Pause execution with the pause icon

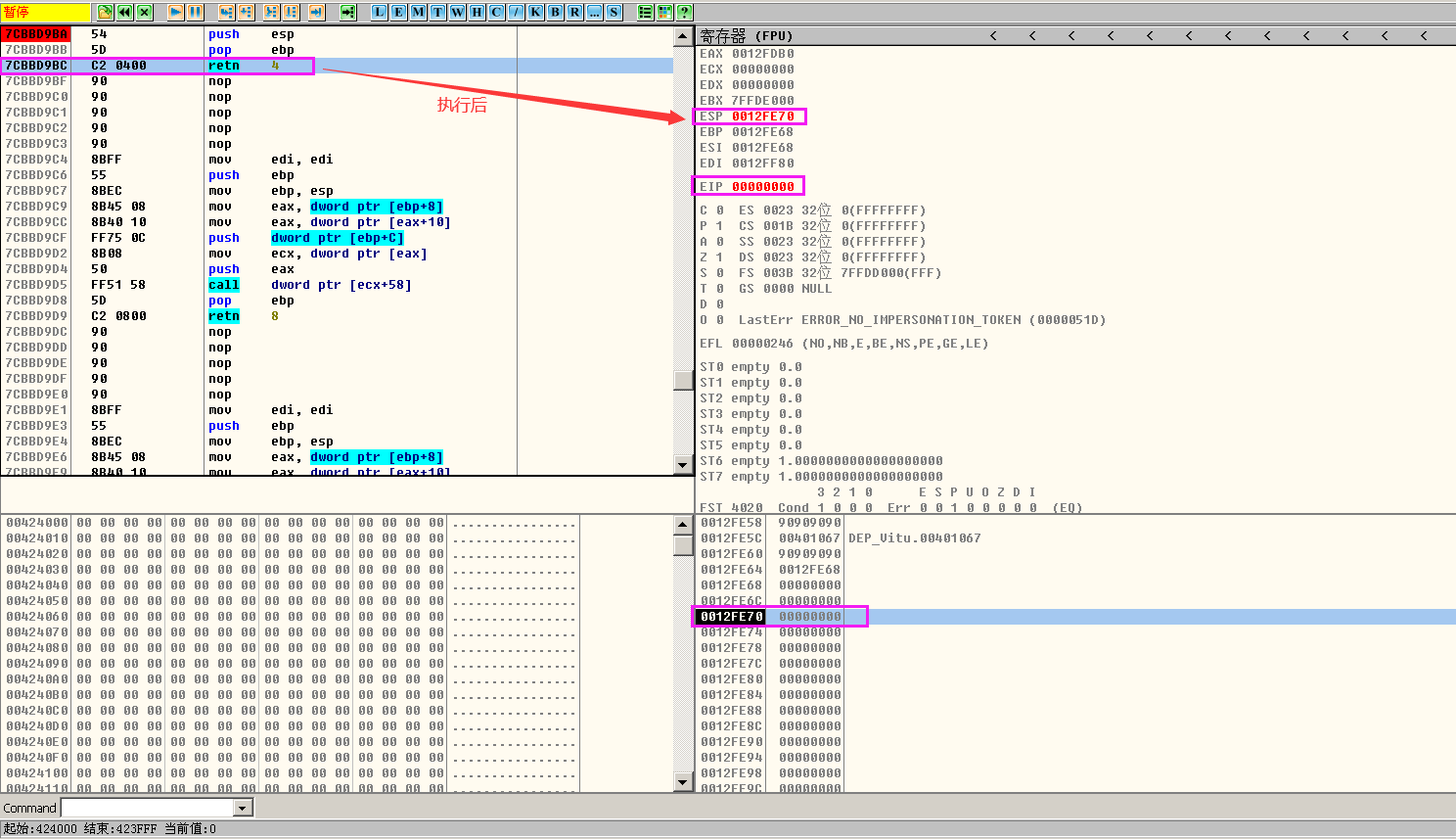[196, 12]
